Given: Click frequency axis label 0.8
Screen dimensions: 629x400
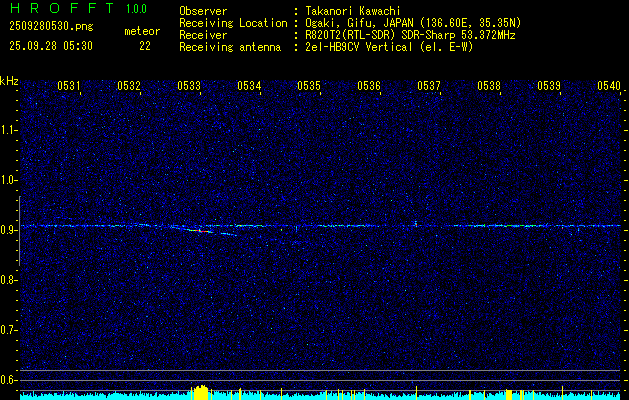Looking at the screenshot, I should click(x=8, y=280).
